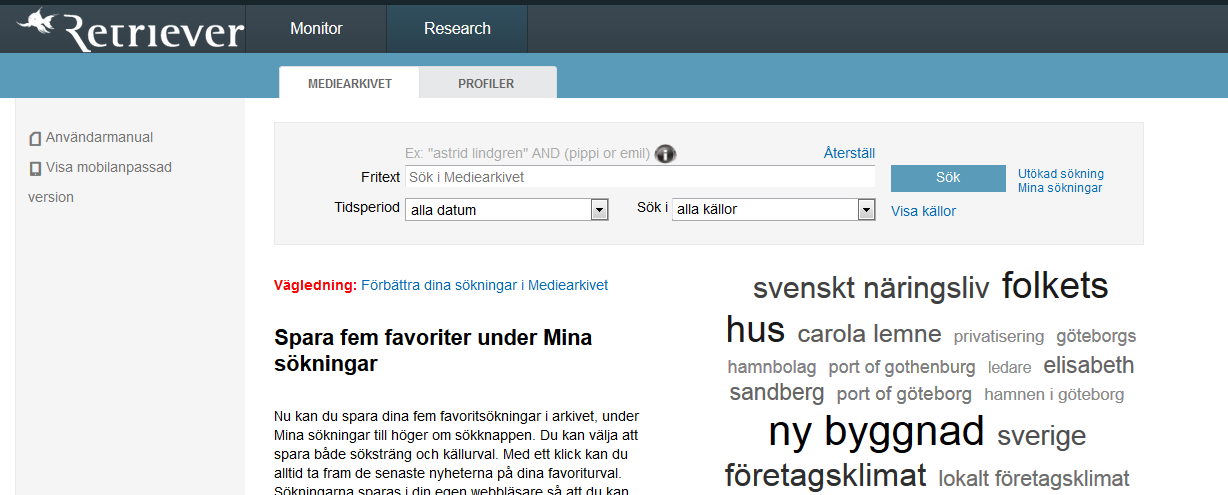Image resolution: width=1228 pixels, height=495 pixels.
Task: Open 'Förbättra dina sökningar i Mediearkivet' link
Action: click(484, 285)
